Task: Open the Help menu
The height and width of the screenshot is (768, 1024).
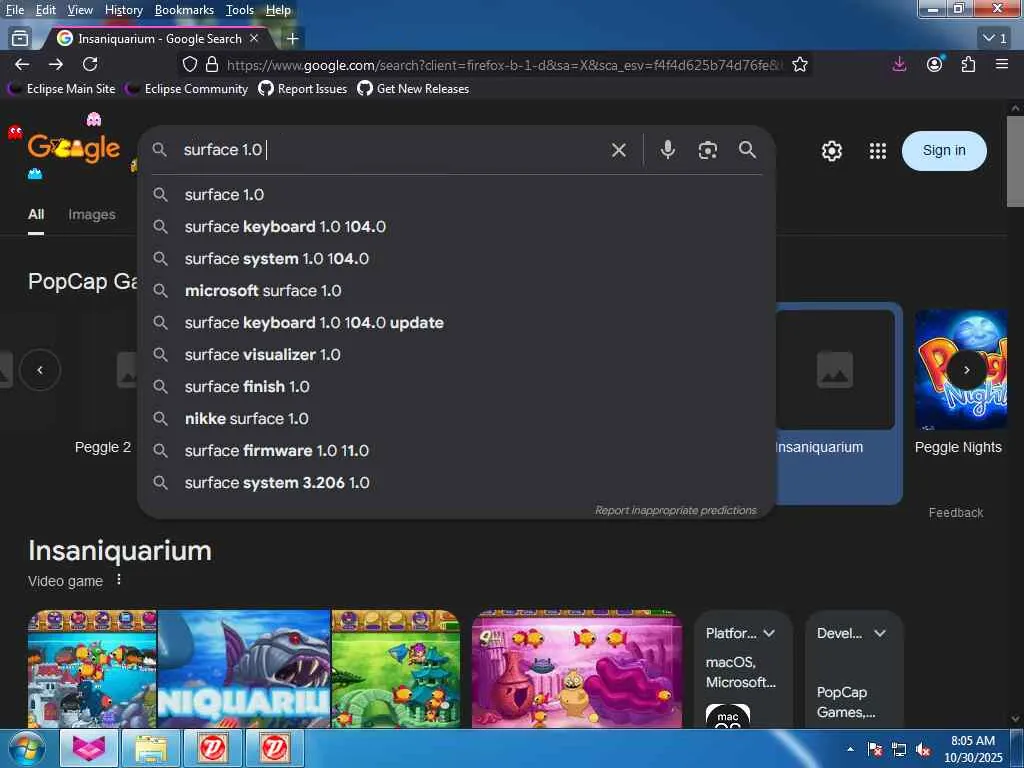Action: click(278, 10)
